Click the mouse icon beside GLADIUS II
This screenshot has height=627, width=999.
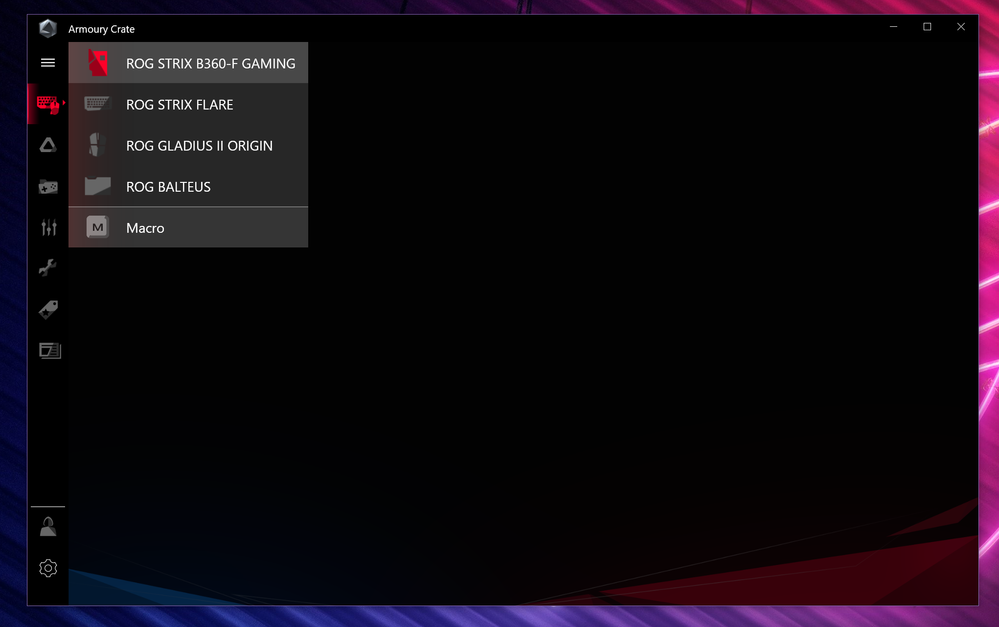point(97,145)
